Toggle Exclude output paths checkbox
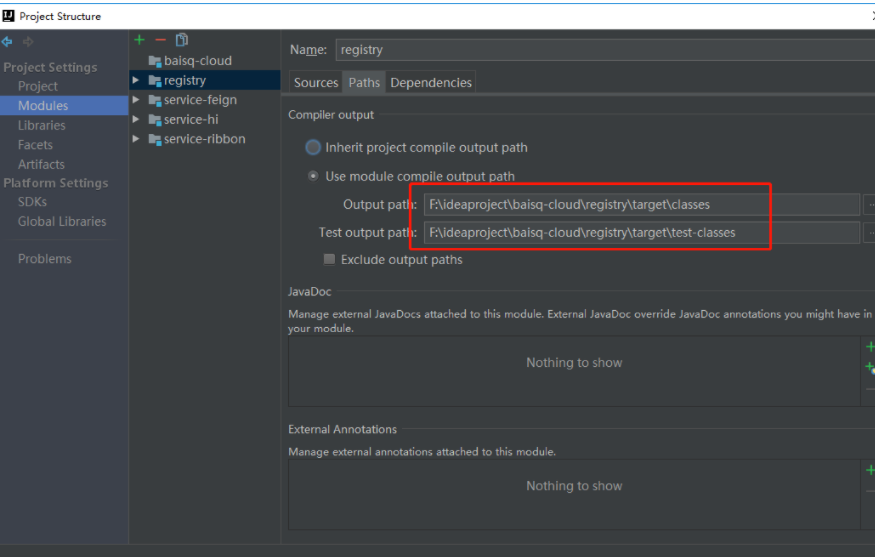Screen dimensions: 875x557 click(329, 259)
